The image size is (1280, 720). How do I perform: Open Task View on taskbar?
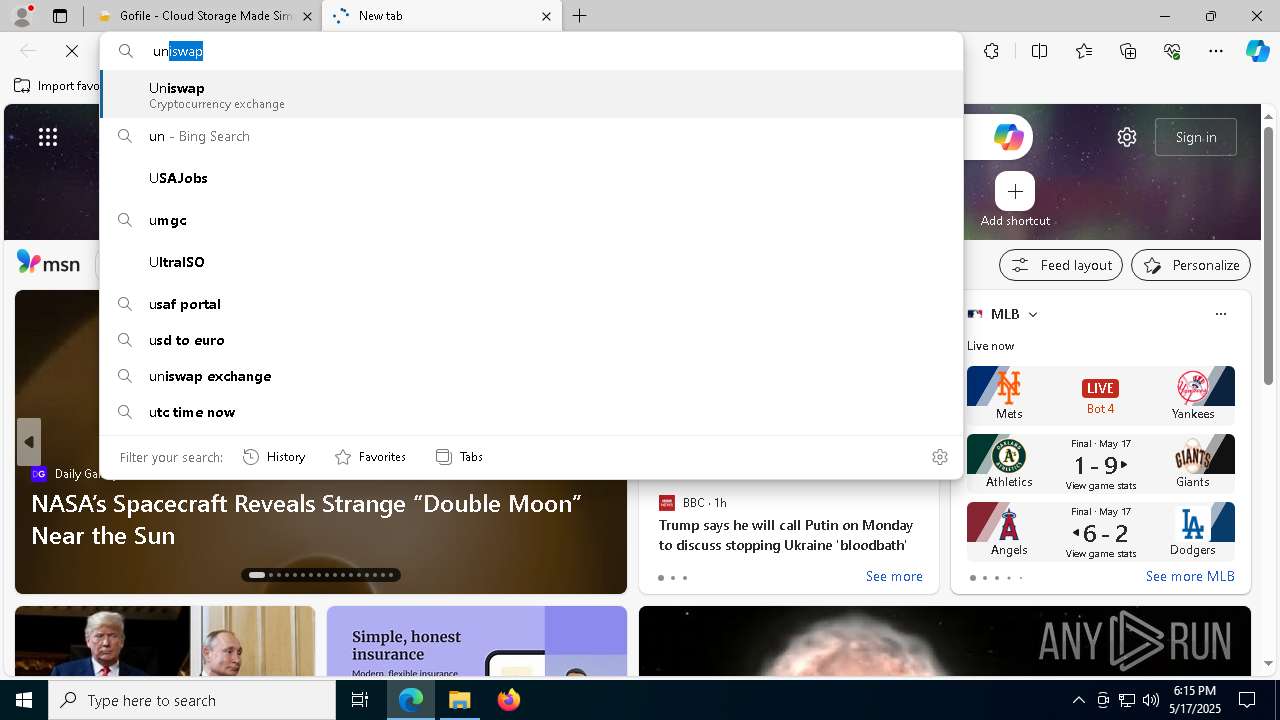point(360,700)
